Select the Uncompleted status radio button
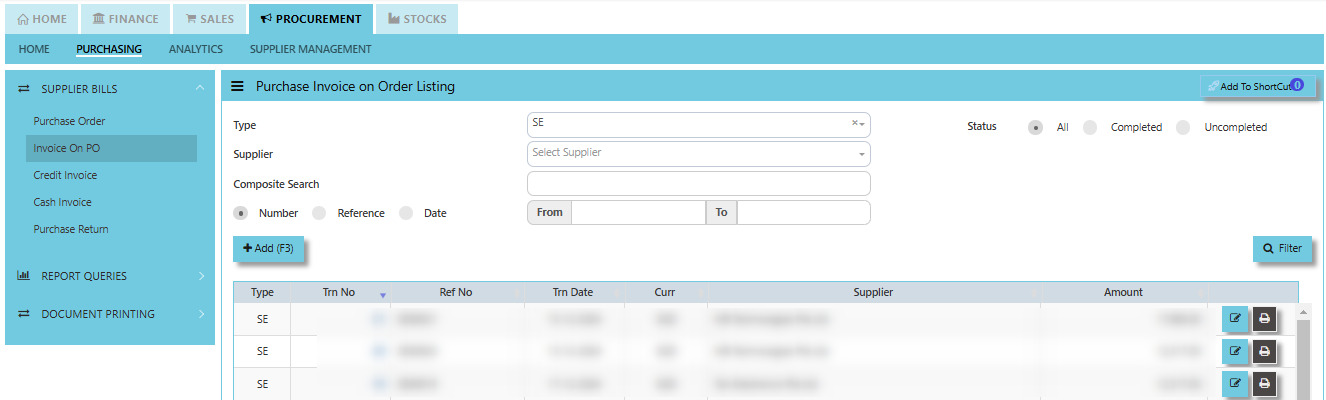Viewport: 1326px width, 400px height. click(1183, 127)
